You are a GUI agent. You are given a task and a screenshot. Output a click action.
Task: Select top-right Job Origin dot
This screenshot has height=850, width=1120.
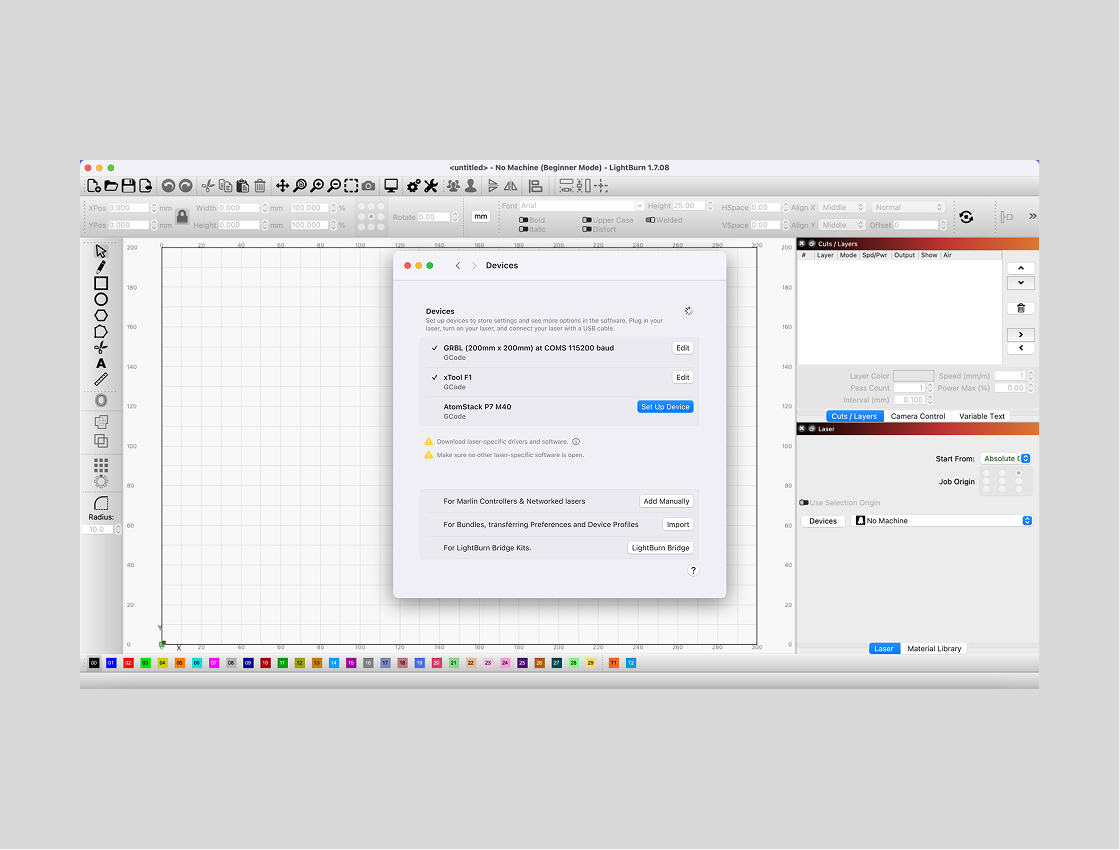(1019, 473)
